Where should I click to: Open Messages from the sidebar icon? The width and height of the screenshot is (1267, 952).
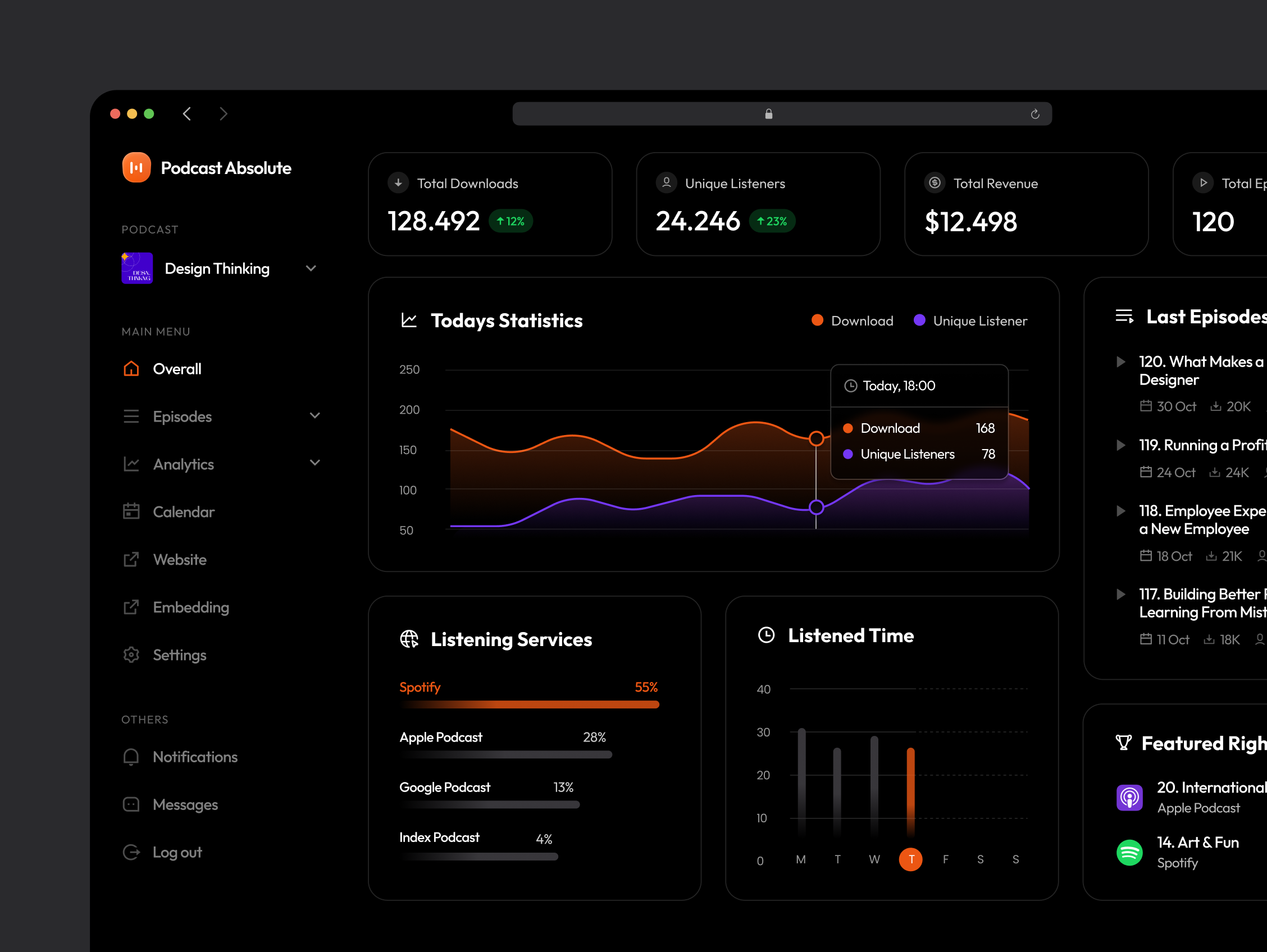(131, 804)
